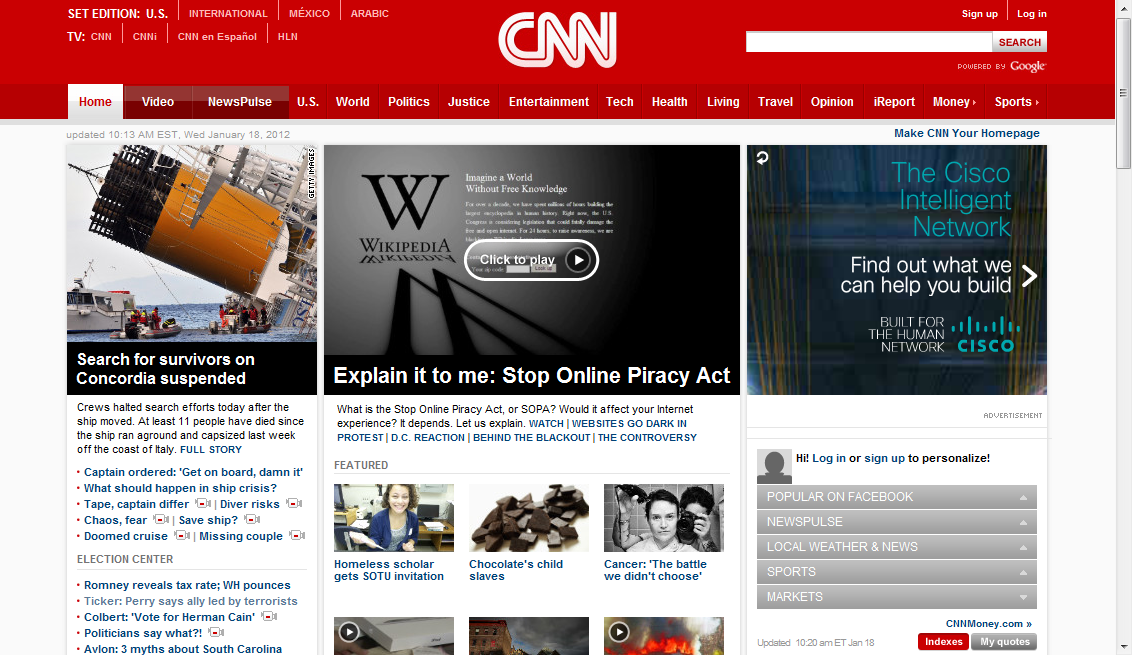
Task: Open the HLN TV link
Action: click(x=287, y=37)
